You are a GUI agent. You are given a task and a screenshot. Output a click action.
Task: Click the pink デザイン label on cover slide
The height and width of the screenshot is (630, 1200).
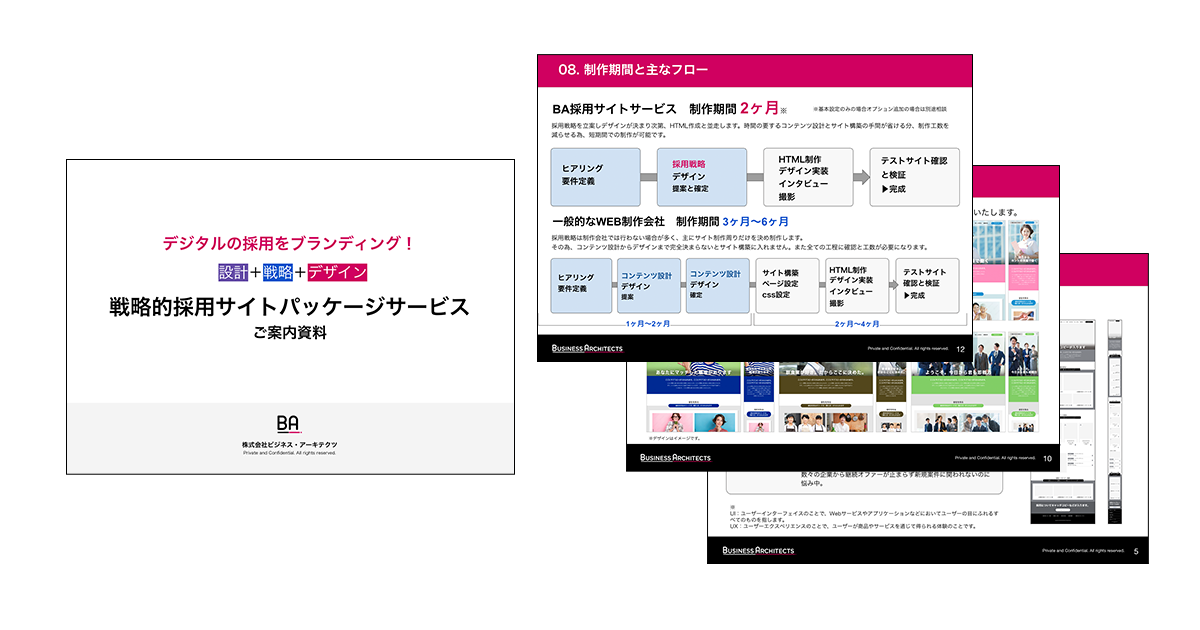coord(338,272)
